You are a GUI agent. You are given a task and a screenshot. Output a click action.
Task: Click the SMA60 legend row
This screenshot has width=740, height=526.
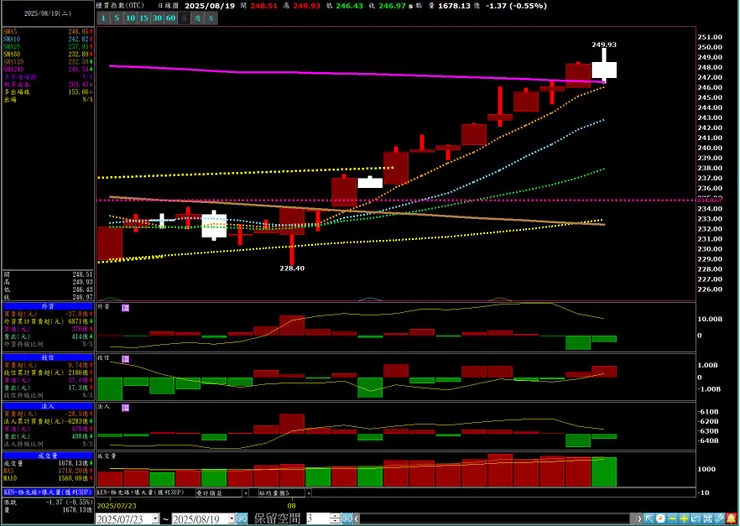pos(48,54)
